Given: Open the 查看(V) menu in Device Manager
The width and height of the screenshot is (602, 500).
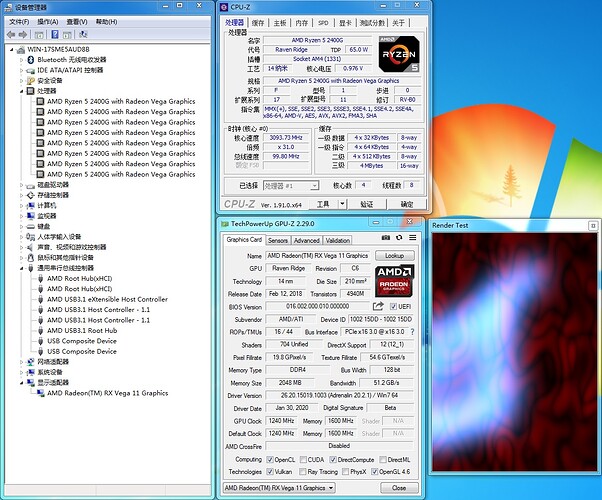Looking at the screenshot, I should [x=77, y=22].
